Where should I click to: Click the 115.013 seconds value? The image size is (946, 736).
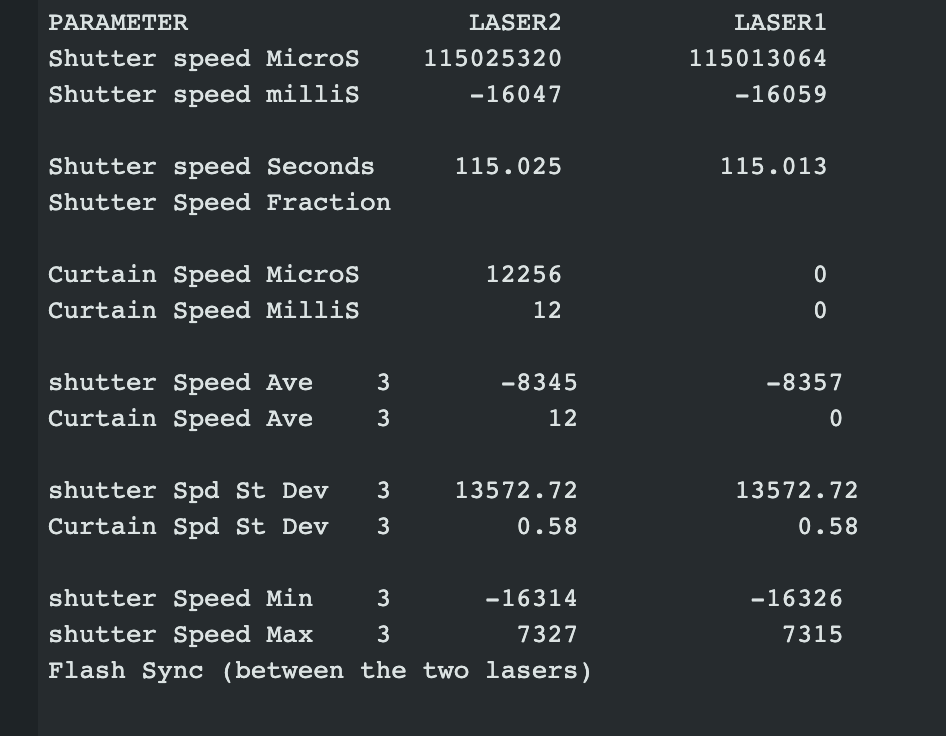pos(773,166)
